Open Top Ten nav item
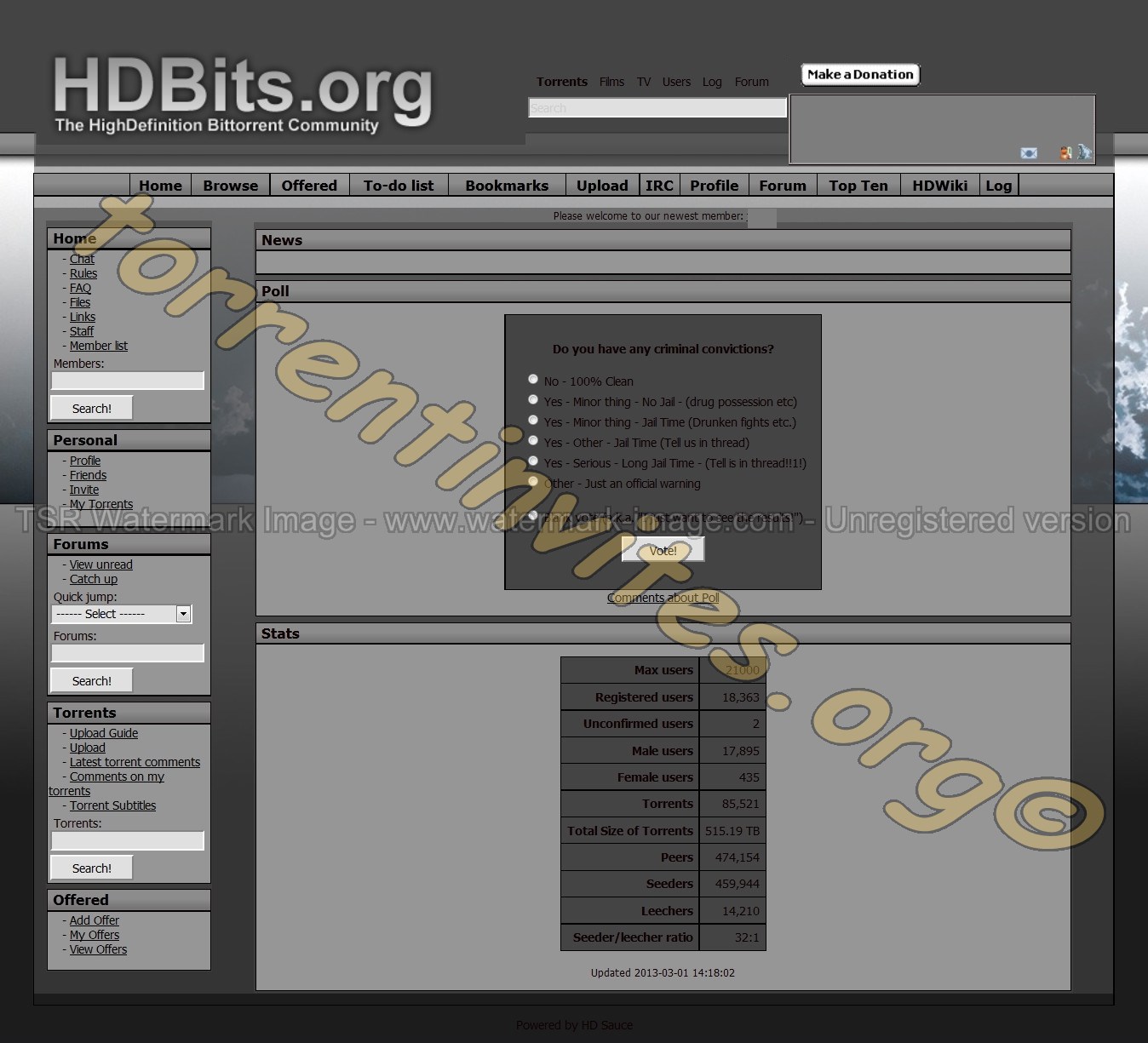Screen dimensions: 1148x1043 pos(858,186)
